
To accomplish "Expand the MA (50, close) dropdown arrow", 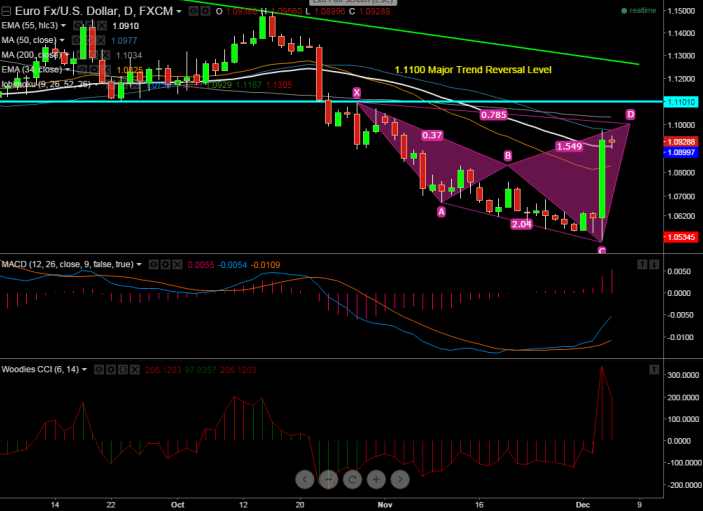I will point(62,40).
